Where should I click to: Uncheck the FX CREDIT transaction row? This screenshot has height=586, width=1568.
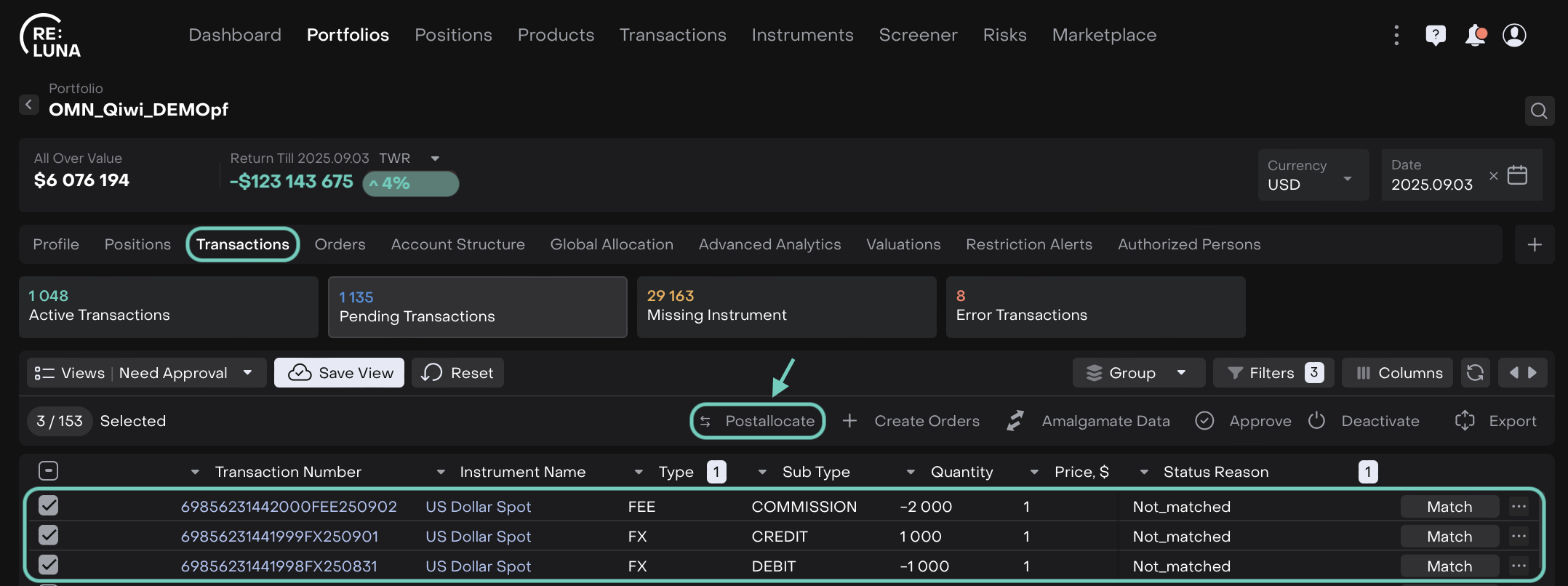pos(48,536)
